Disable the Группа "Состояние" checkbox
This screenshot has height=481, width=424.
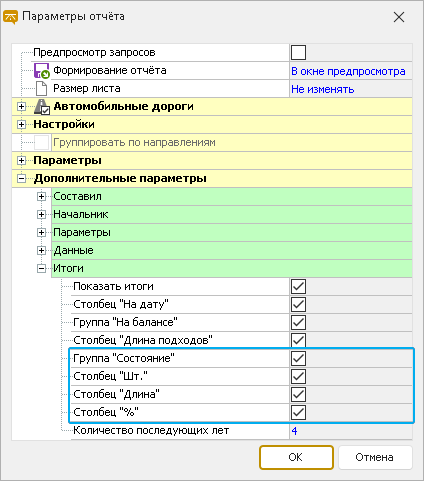click(x=298, y=358)
